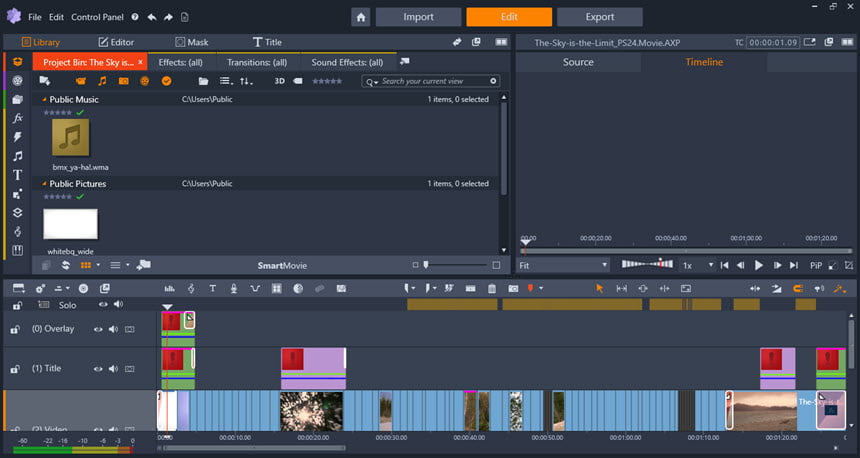Open the help question mark icon
This screenshot has height=458, width=860.
tap(135, 17)
